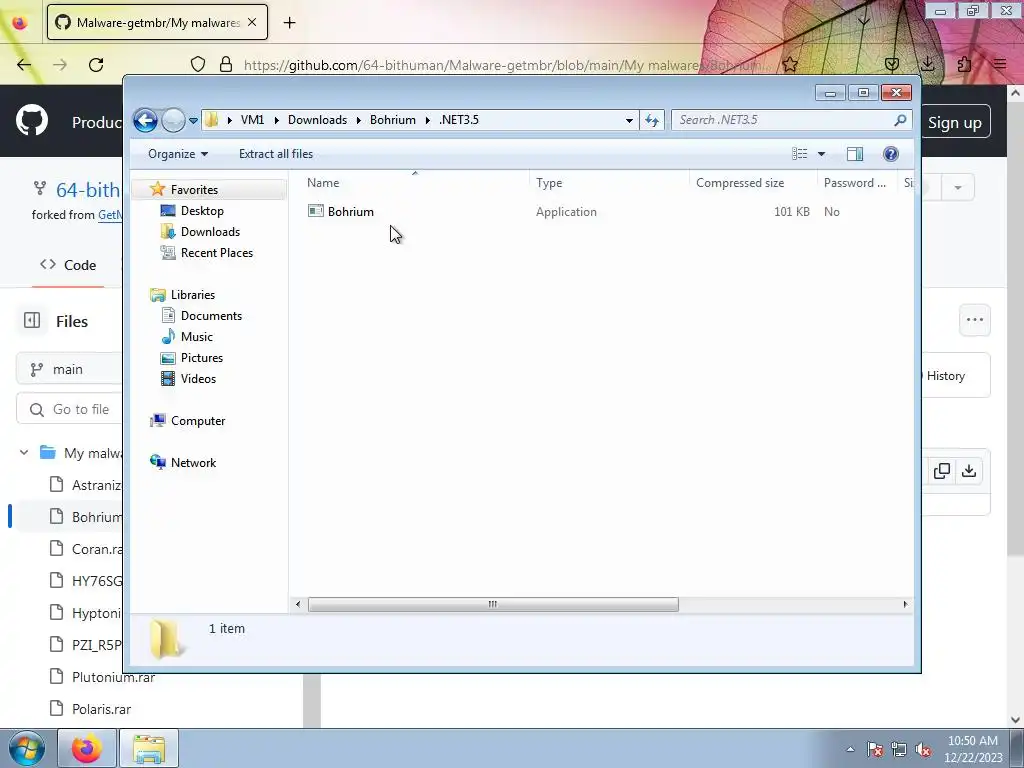Open Favorites in the navigation pane
This screenshot has width=1024, height=768.
coord(194,189)
